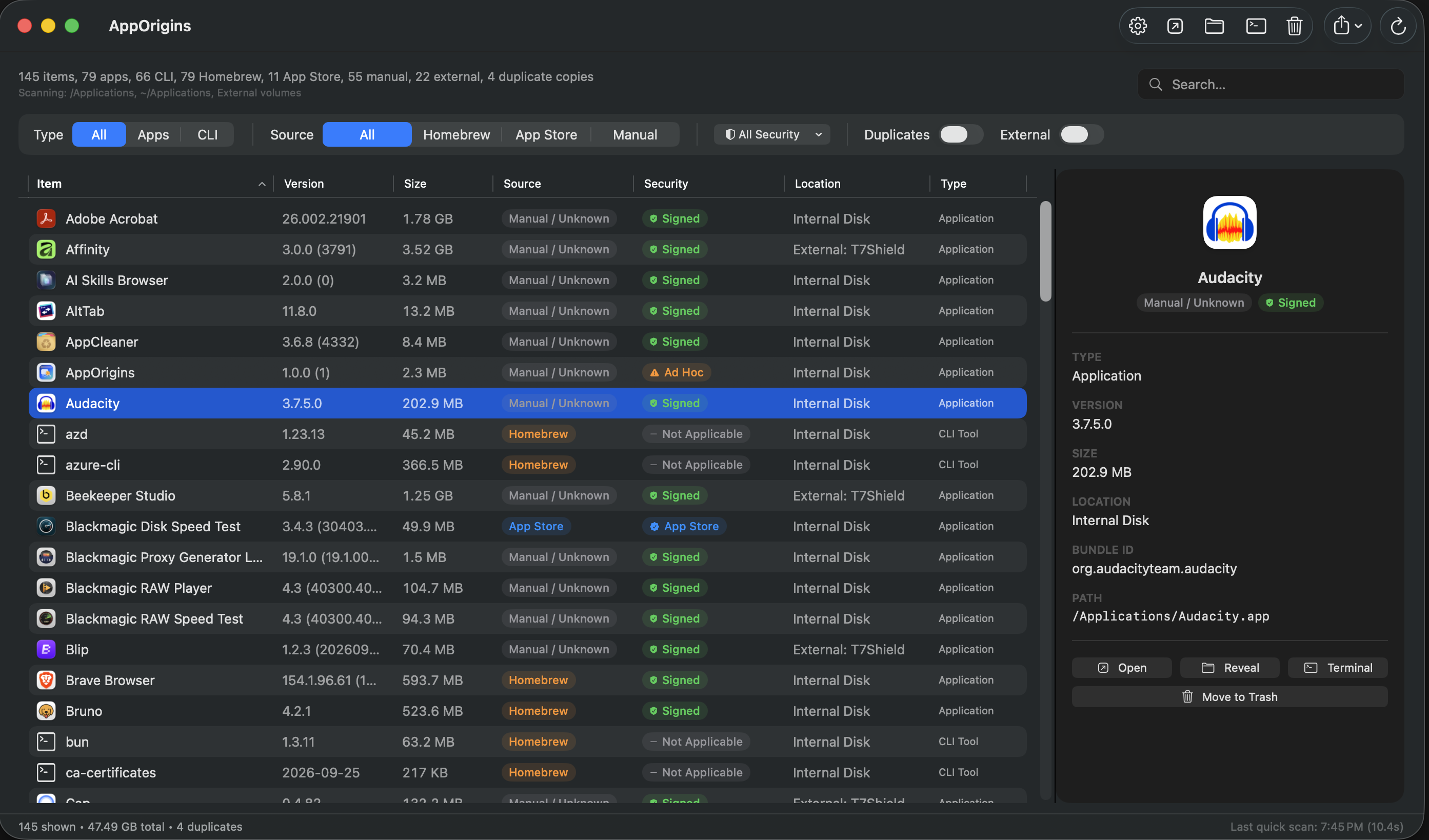The height and width of the screenshot is (840, 1429).
Task: Click the folder reveal icon in toolbar
Action: pyautogui.click(x=1214, y=26)
